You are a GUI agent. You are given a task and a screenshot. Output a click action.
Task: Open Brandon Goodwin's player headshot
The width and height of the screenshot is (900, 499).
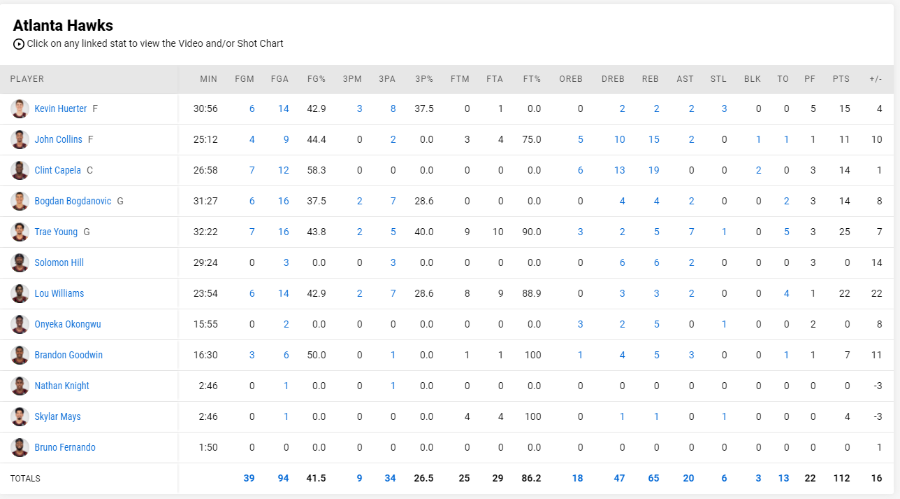(x=20, y=355)
